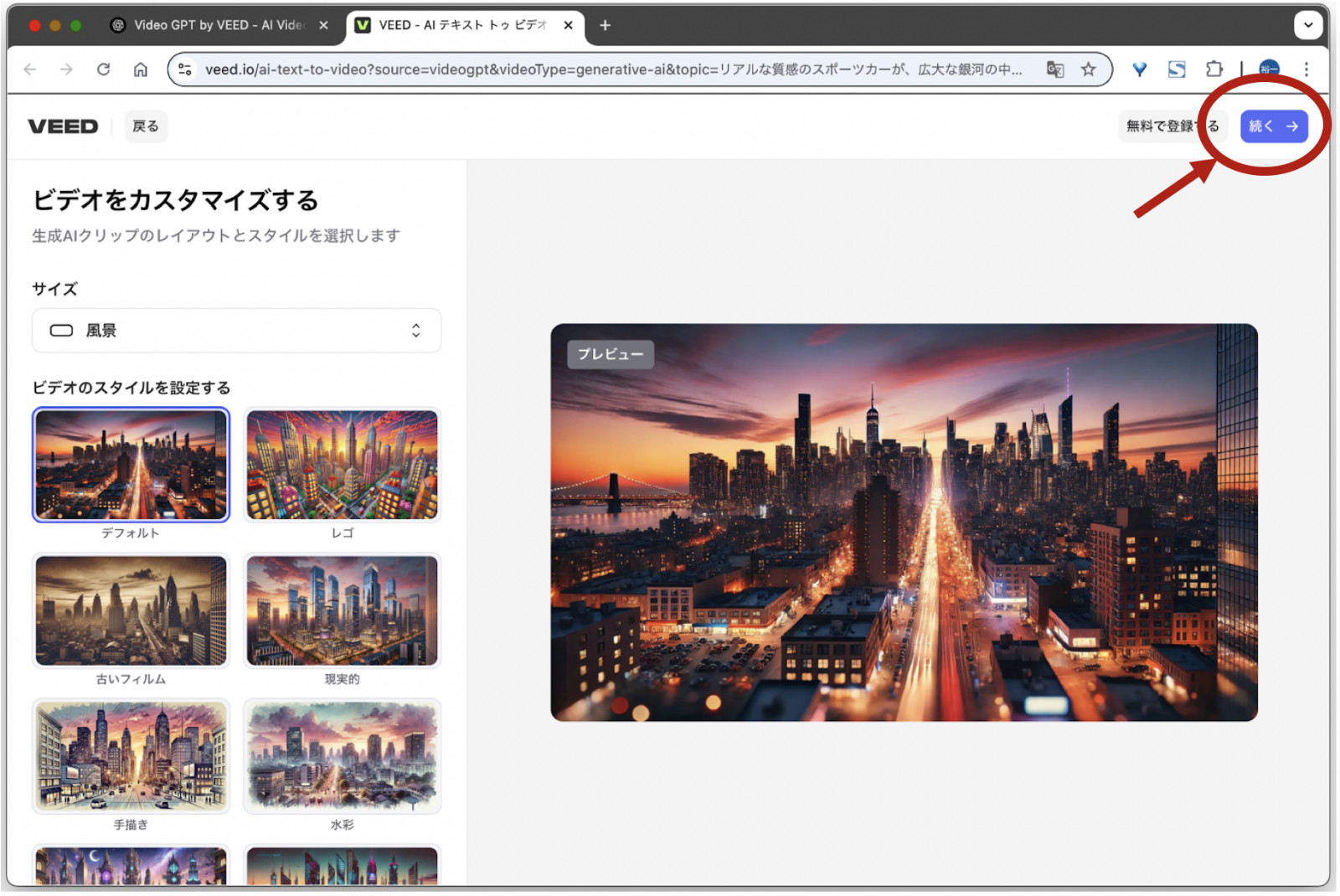Click the blue 続く button

[x=1273, y=126]
